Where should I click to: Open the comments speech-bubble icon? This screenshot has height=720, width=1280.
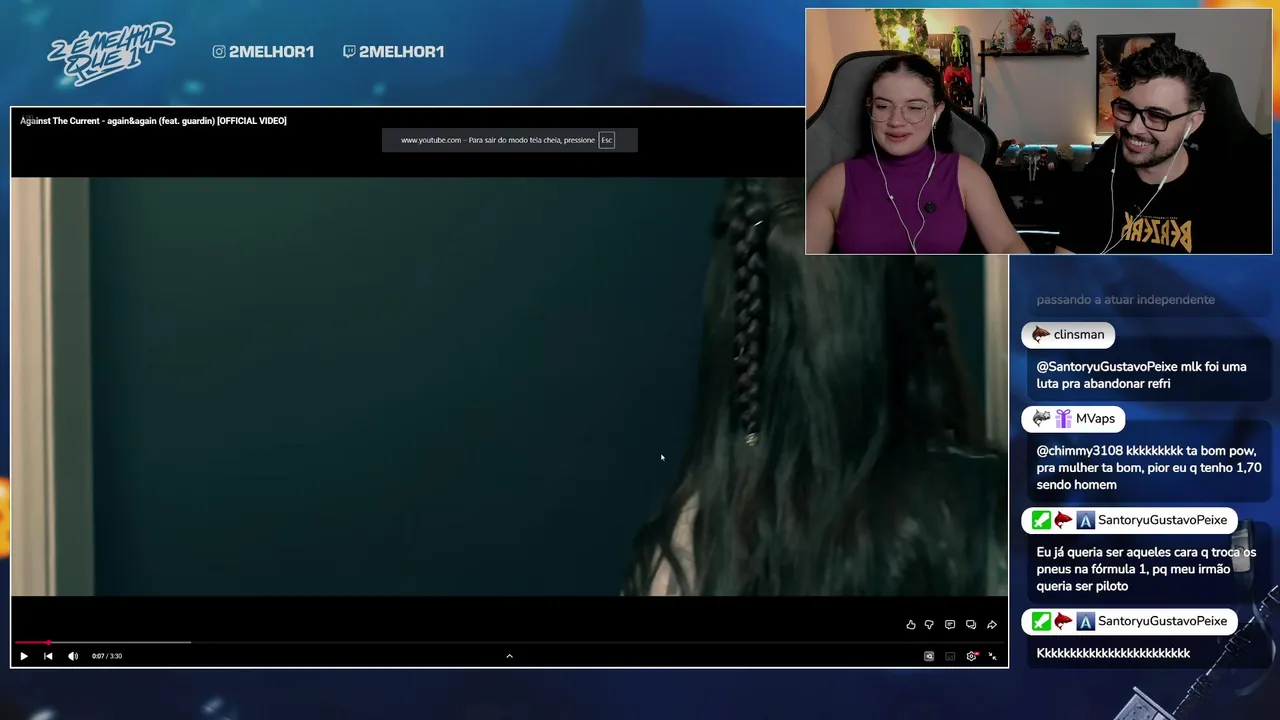coord(950,625)
